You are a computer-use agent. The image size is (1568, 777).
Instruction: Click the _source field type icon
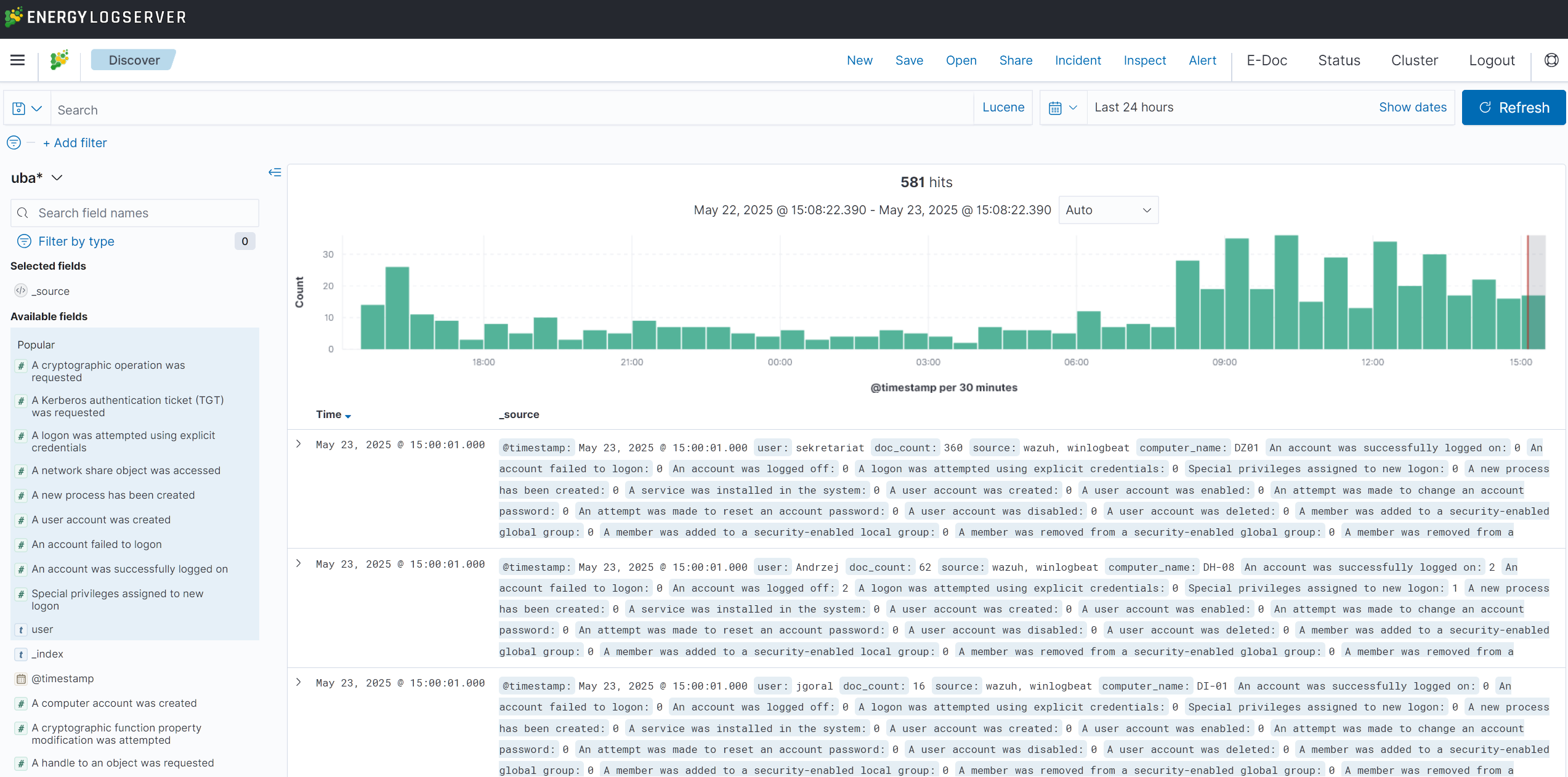point(21,291)
